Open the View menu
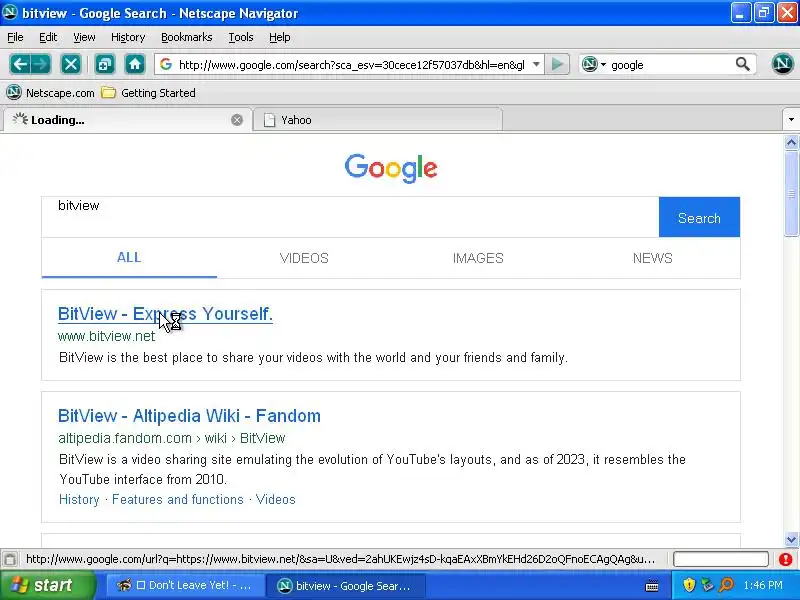 pos(84,37)
